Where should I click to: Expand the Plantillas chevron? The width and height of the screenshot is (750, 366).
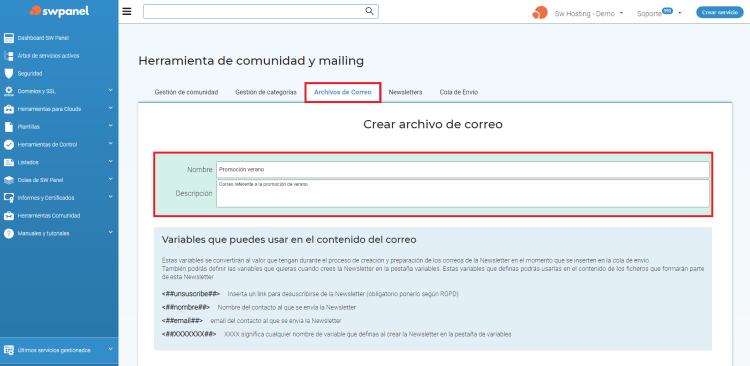[x=110, y=126]
